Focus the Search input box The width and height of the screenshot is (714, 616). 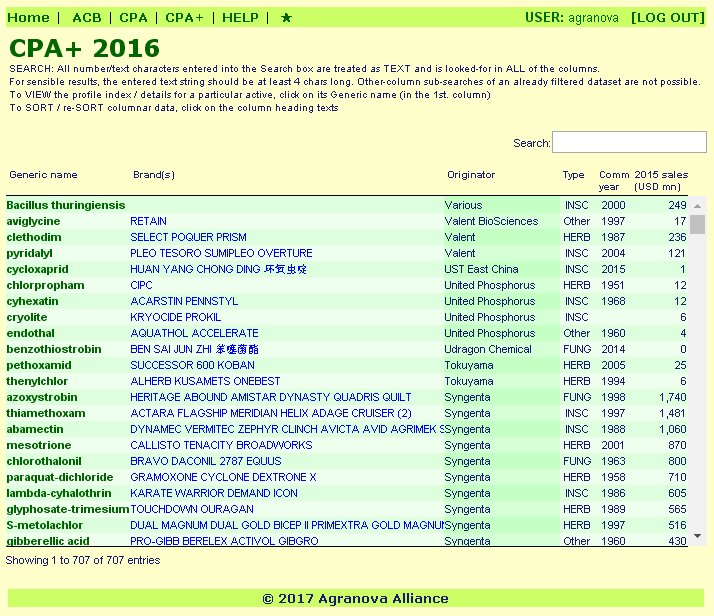[x=629, y=142]
